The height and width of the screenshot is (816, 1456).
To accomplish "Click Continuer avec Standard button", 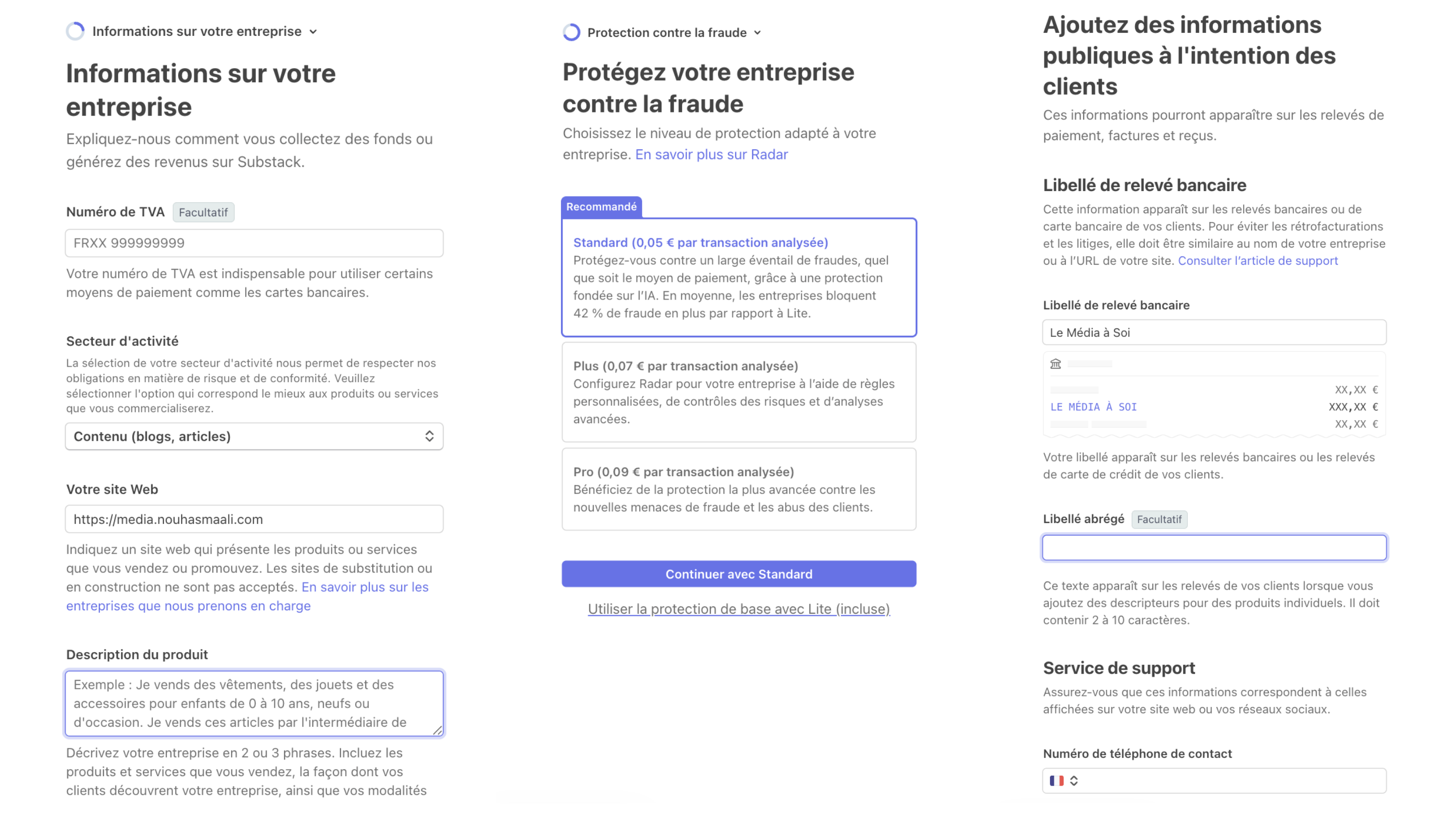I will pos(739,574).
